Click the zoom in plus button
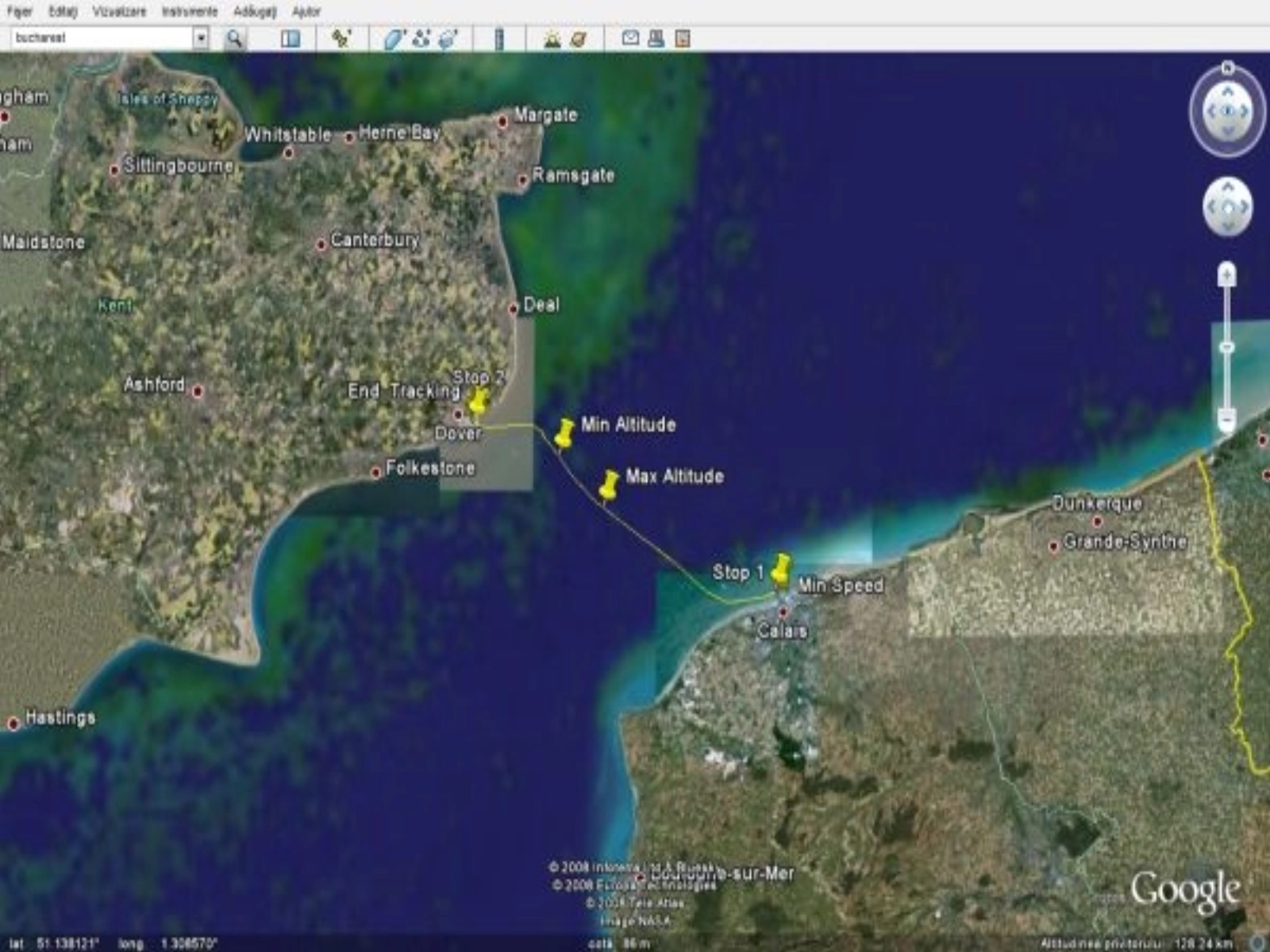 tap(1227, 274)
